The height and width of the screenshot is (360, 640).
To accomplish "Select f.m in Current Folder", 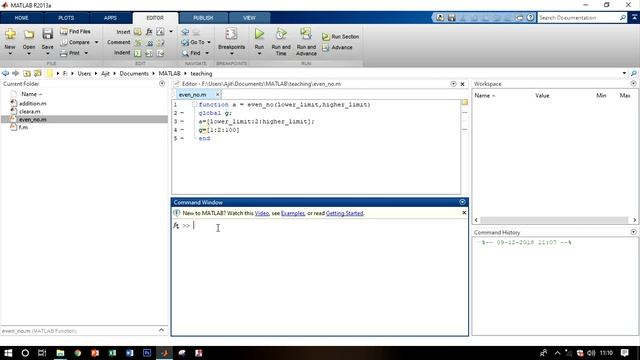I will coord(23,127).
